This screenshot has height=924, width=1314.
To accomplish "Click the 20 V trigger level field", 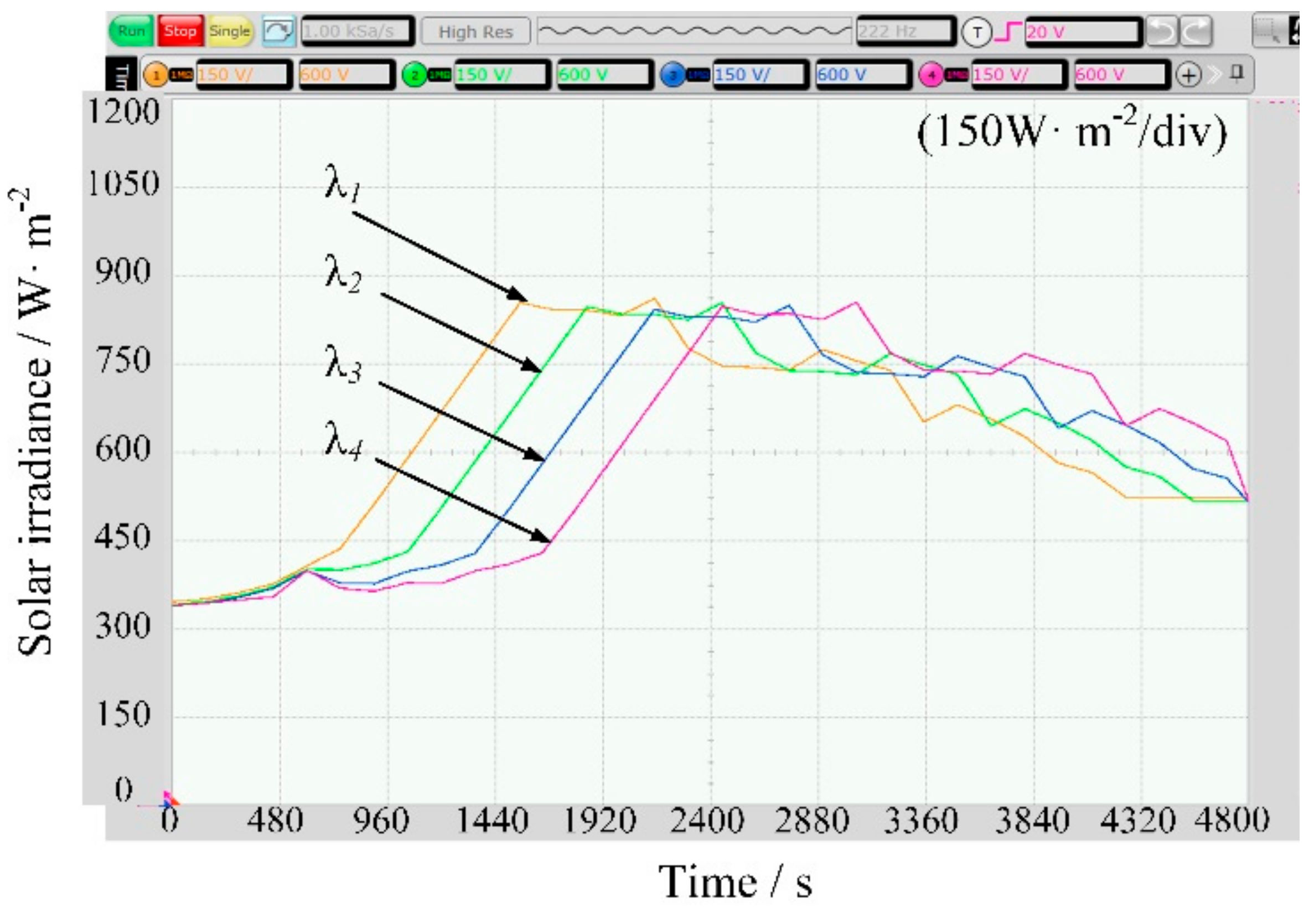I will click(1083, 32).
